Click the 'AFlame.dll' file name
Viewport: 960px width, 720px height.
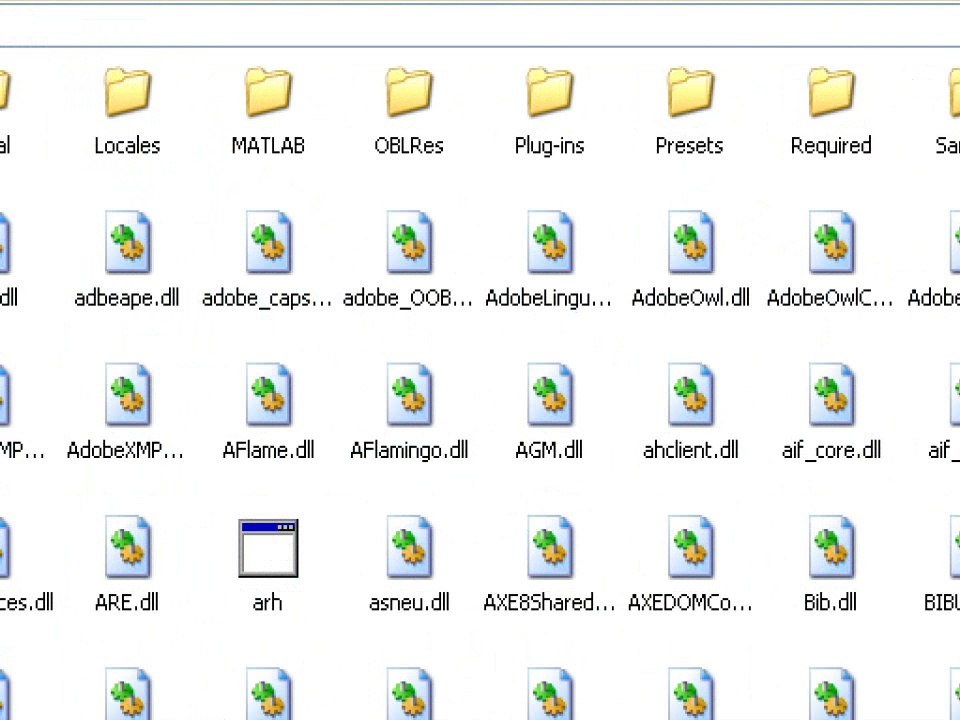click(268, 451)
